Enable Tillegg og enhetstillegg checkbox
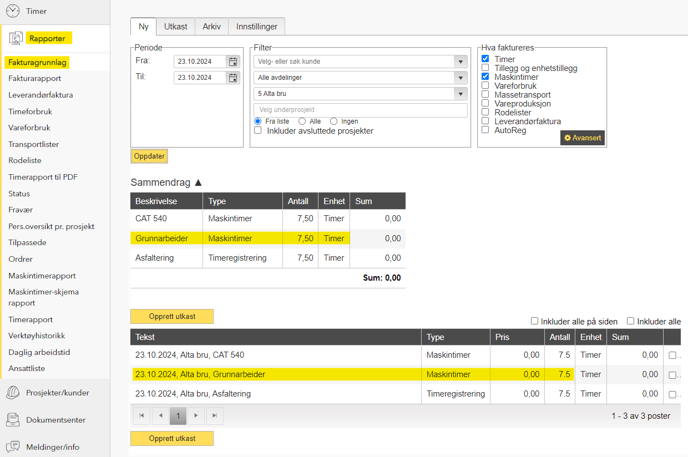 [x=485, y=68]
